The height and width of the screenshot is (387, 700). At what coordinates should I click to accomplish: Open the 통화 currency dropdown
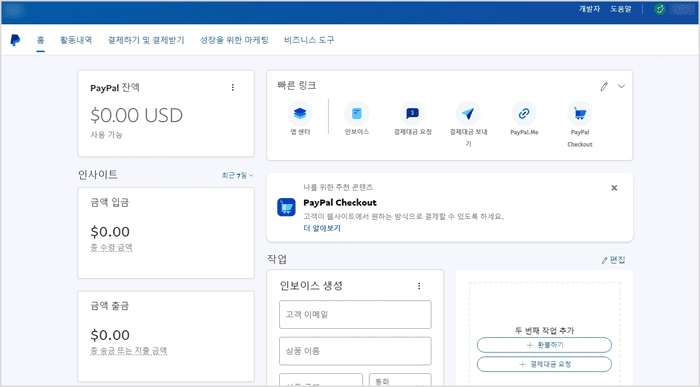[400, 380]
